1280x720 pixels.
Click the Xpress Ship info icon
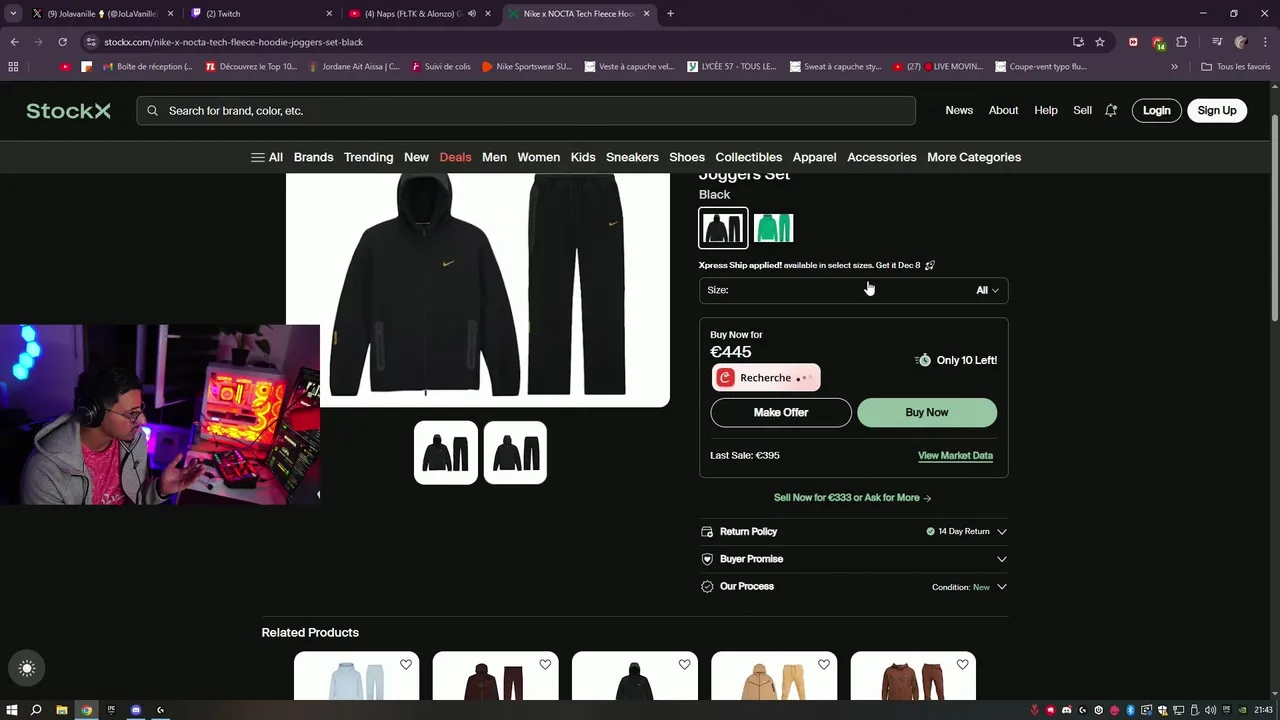tap(930, 265)
